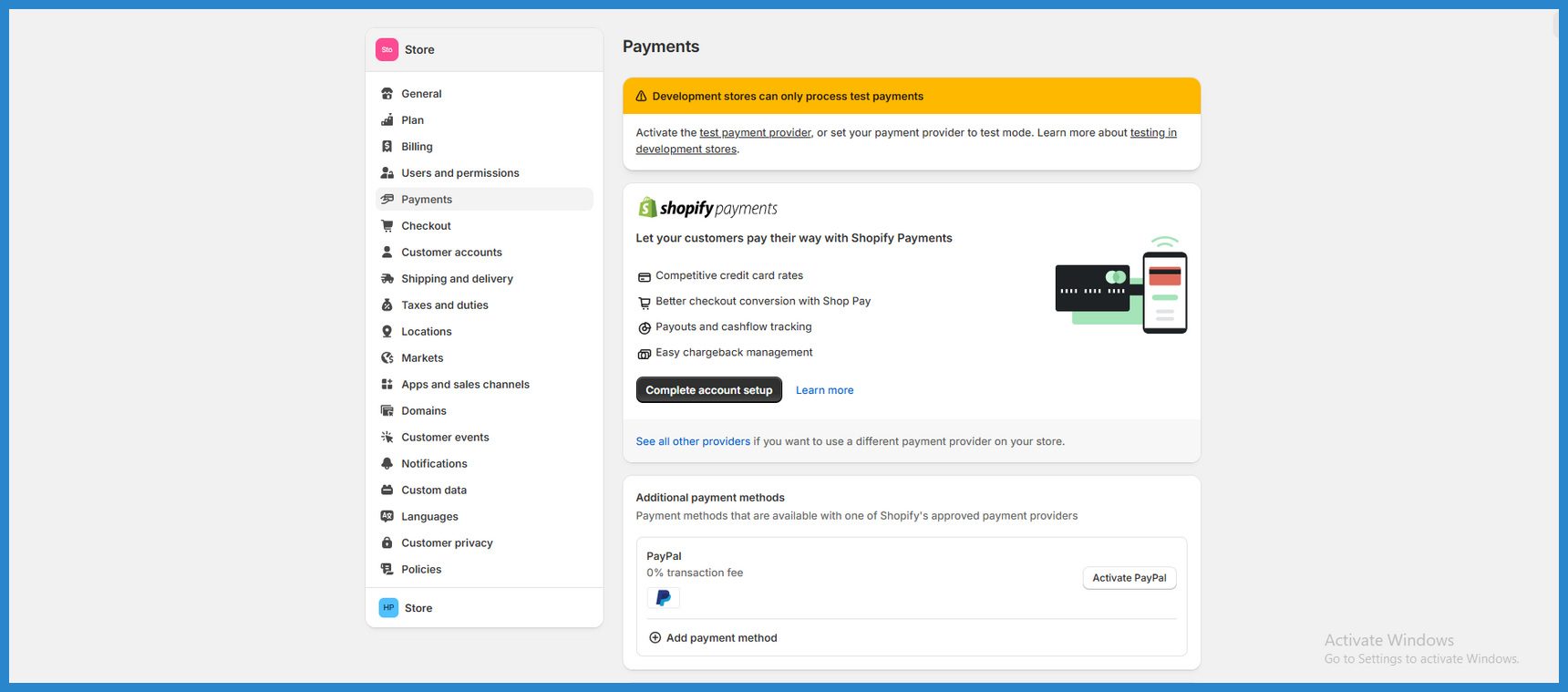Click the Learn more link
The width and height of the screenshot is (1568, 692).
[x=825, y=390]
